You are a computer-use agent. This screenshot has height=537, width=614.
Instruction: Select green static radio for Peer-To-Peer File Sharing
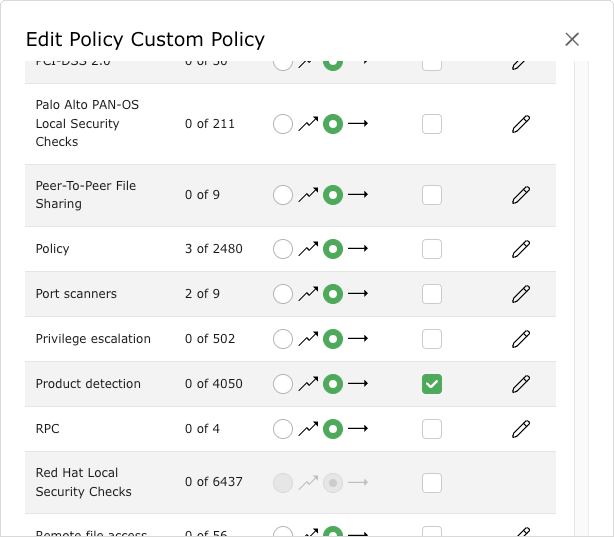(333, 195)
